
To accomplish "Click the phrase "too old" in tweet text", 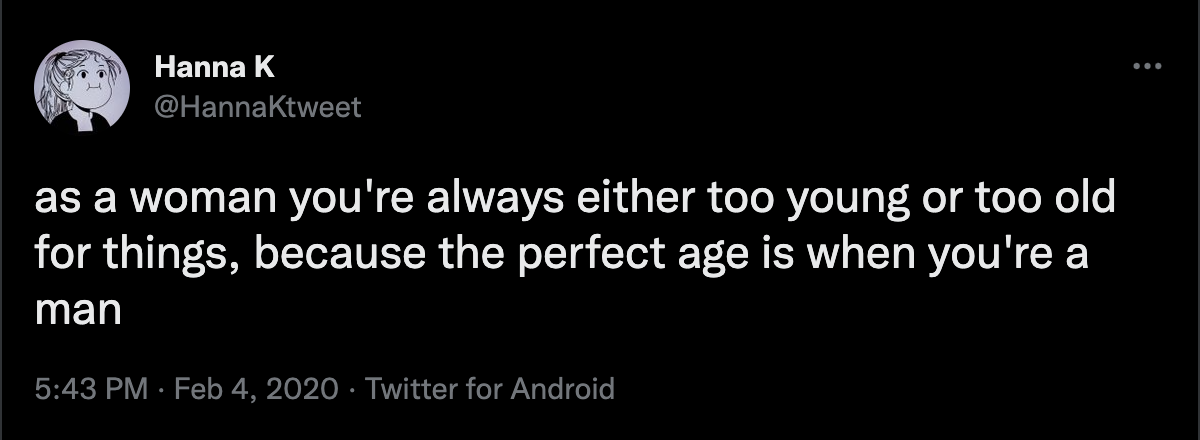I will pos(1029,203).
